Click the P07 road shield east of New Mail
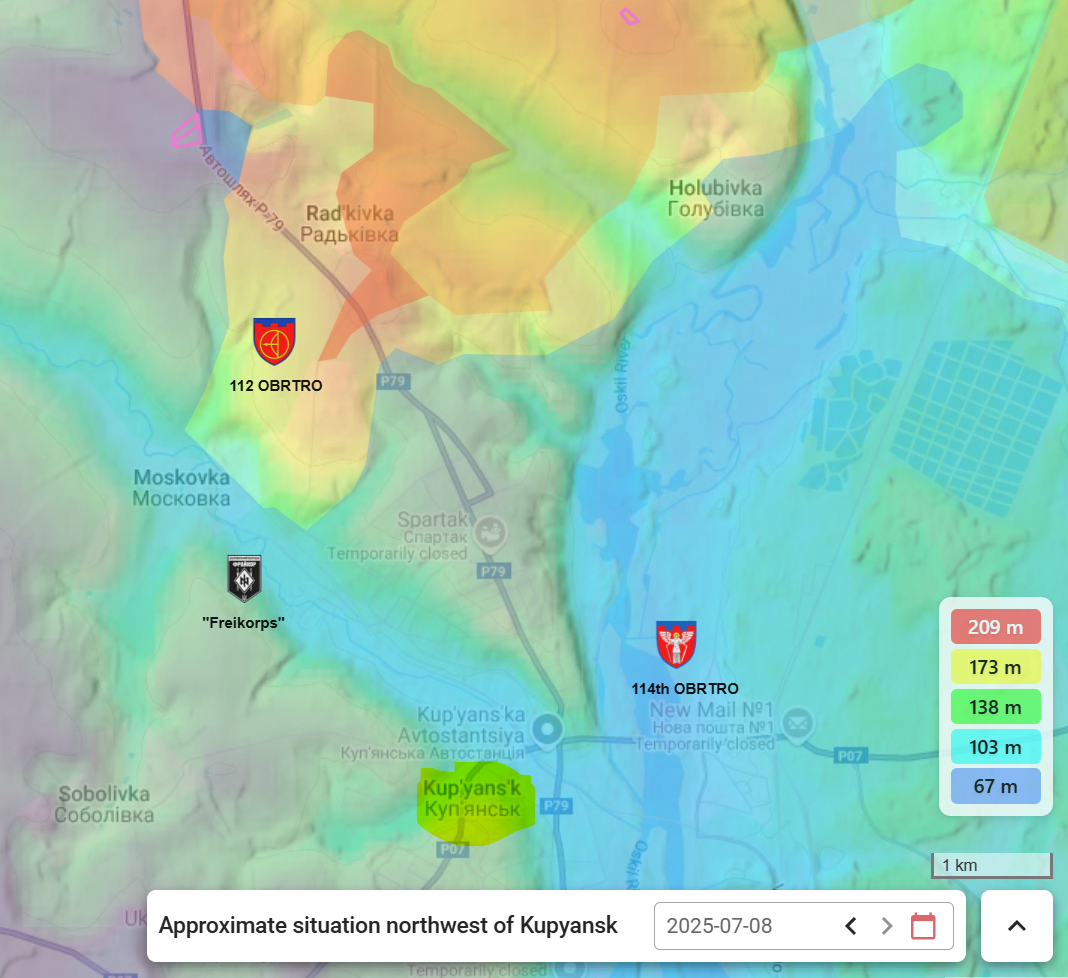This screenshot has width=1068, height=978. 850,755
